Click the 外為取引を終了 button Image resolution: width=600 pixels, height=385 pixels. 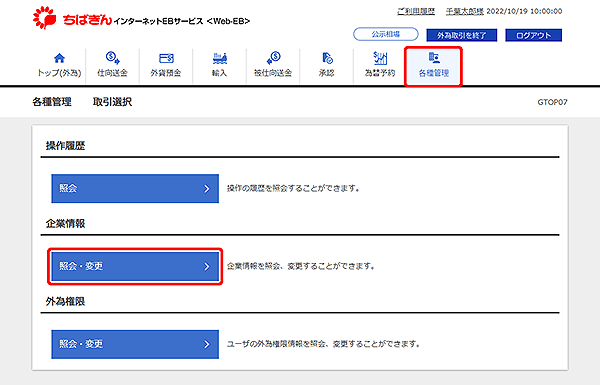click(x=461, y=35)
